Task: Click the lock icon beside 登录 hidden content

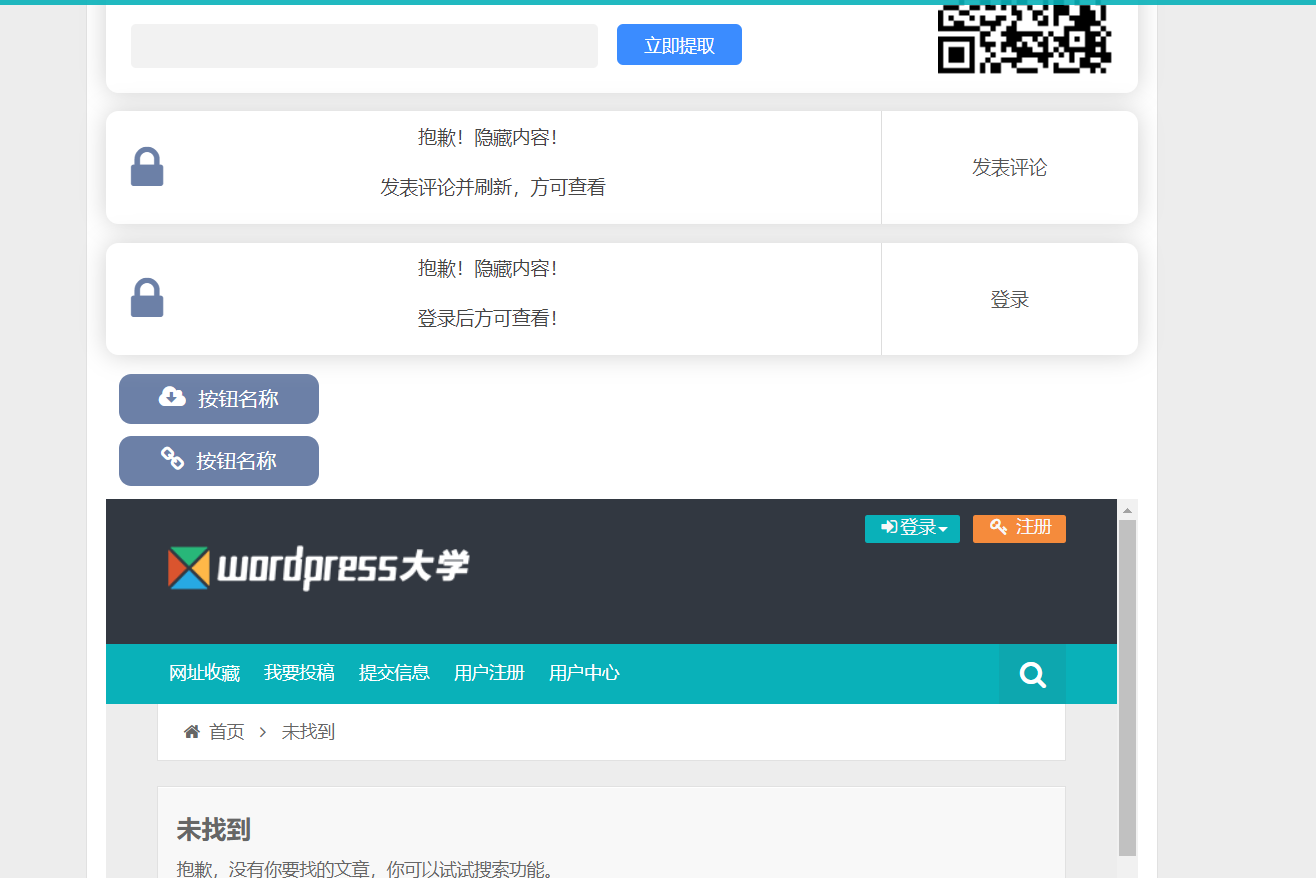Action: 147,297
